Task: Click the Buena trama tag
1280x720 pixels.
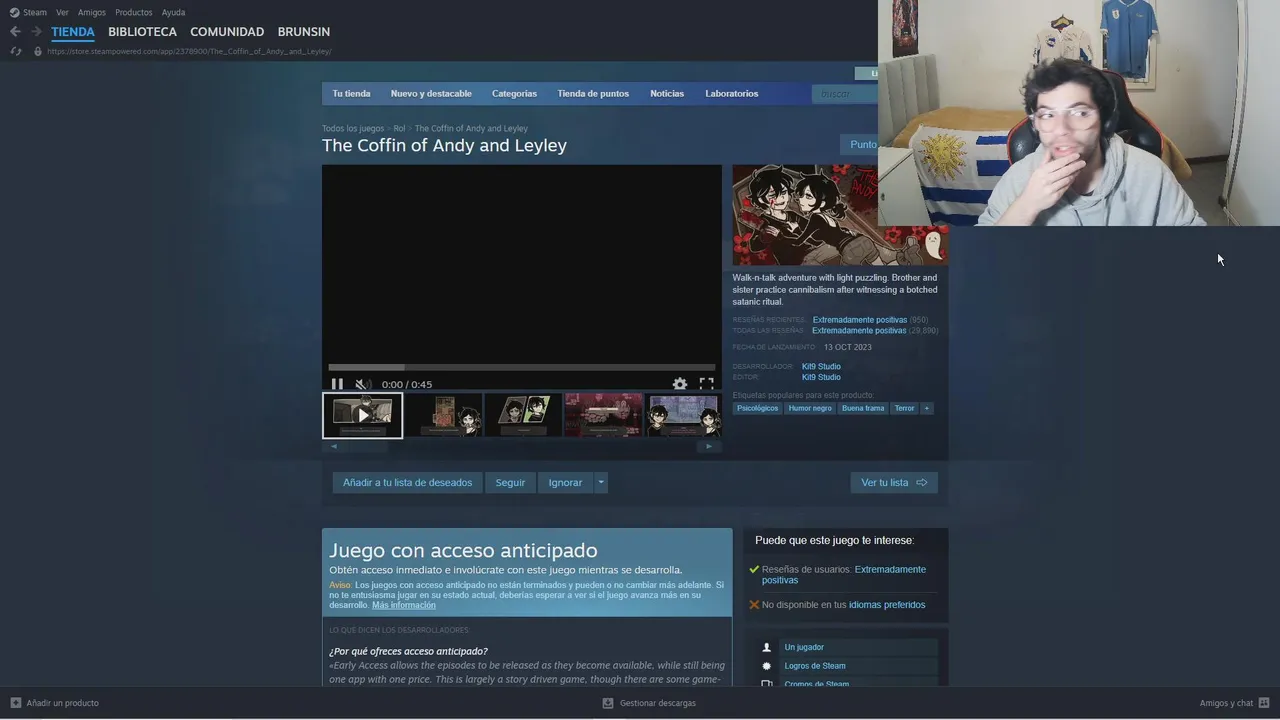Action: pyautogui.click(x=863, y=408)
